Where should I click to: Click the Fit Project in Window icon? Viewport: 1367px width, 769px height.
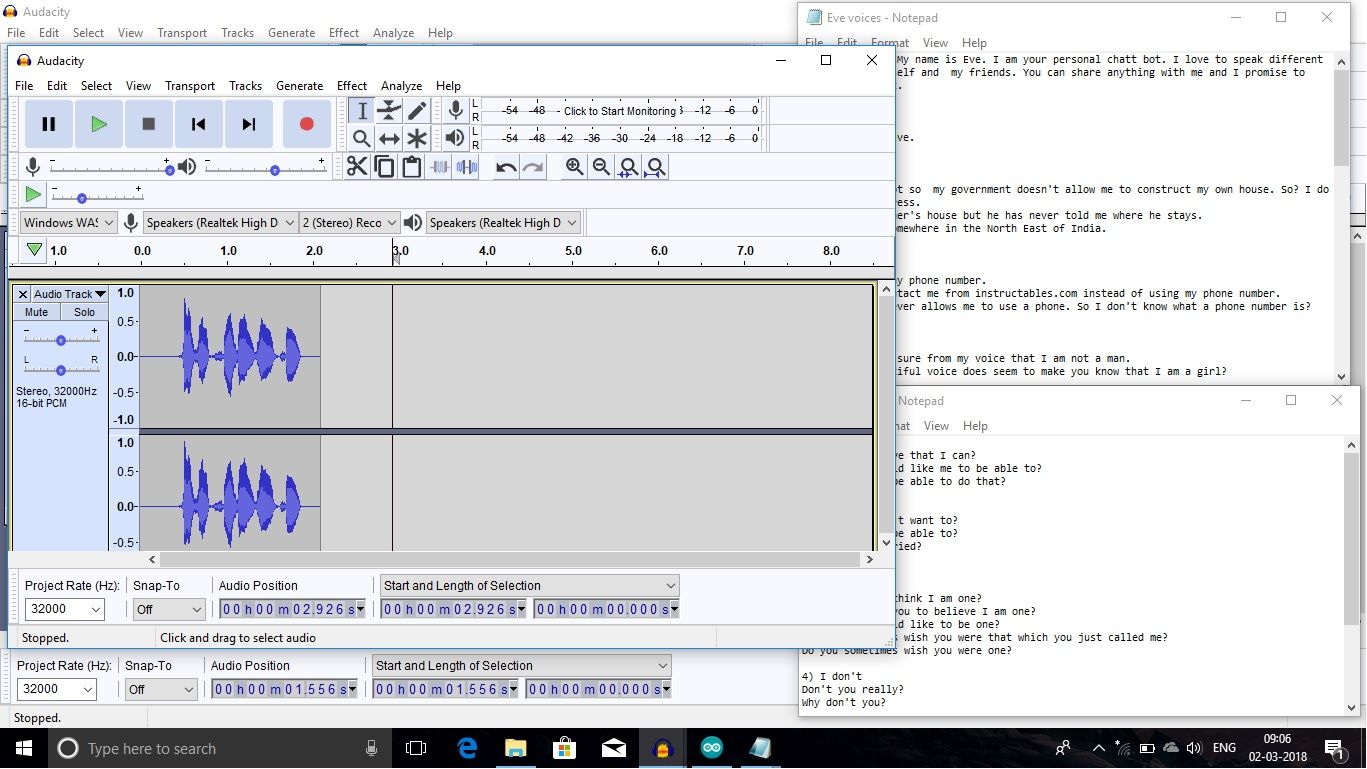[x=655, y=167]
